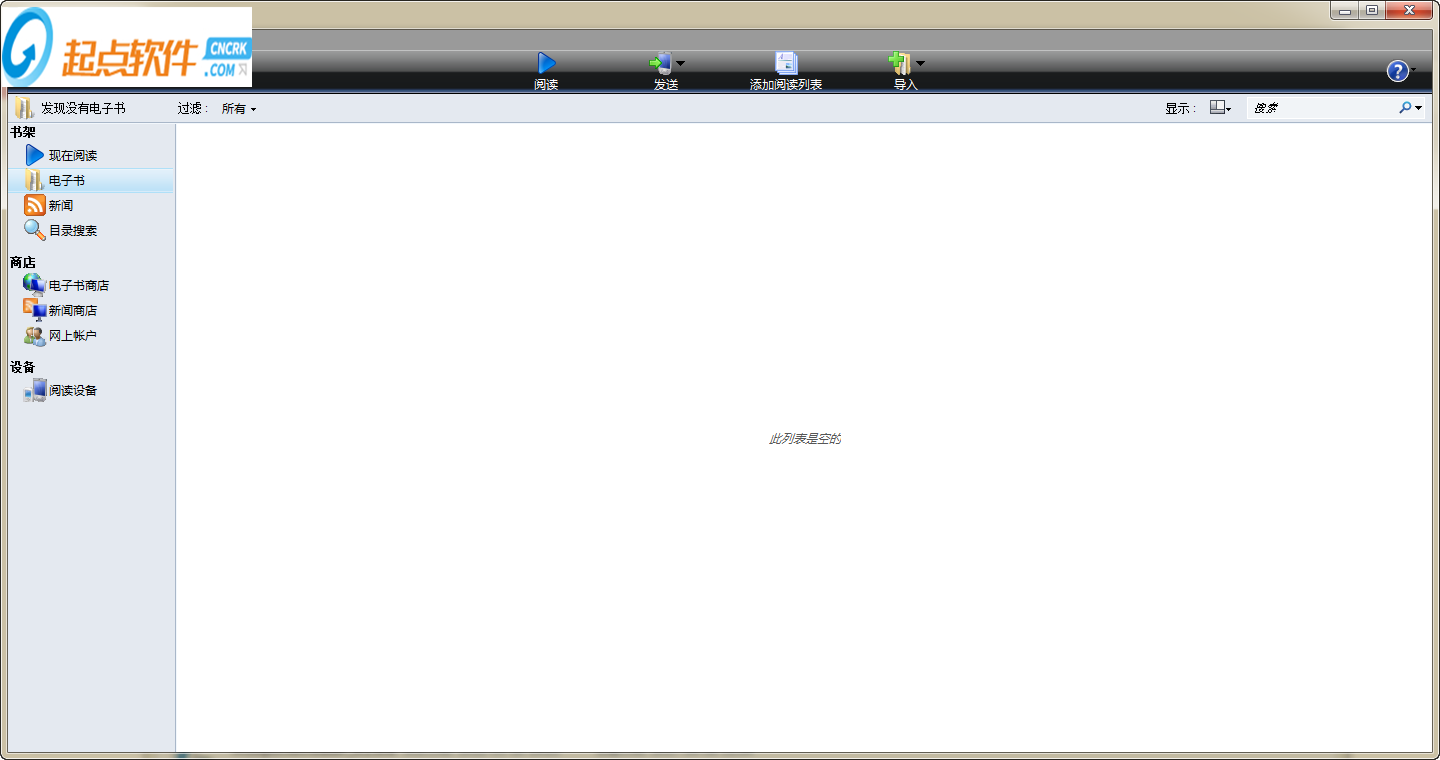Image resolution: width=1440 pixels, height=760 pixels.
Task: Click the 设备 section header
Action: point(23,367)
